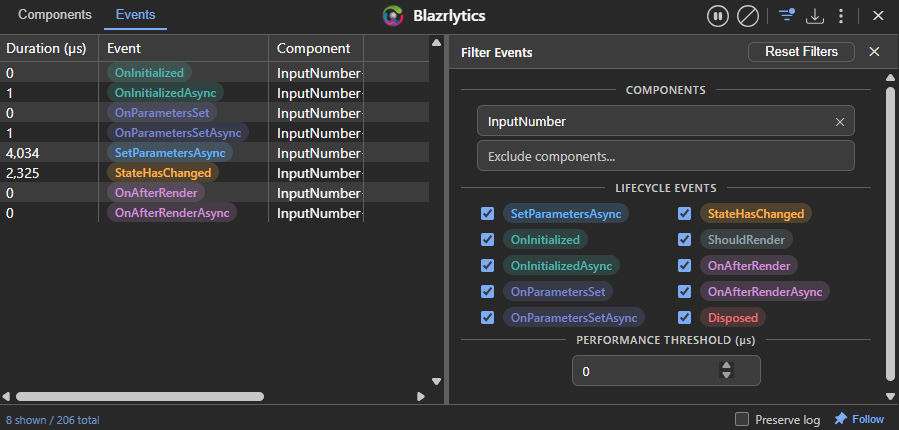Uncheck the Disposed filter
This screenshot has height=430, width=899.
pos(684,317)
